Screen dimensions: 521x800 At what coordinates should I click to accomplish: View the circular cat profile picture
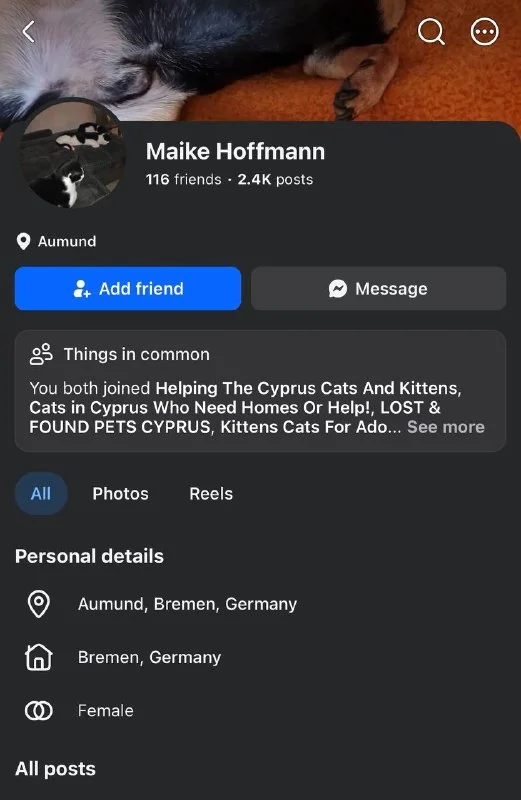pos(72,154)
